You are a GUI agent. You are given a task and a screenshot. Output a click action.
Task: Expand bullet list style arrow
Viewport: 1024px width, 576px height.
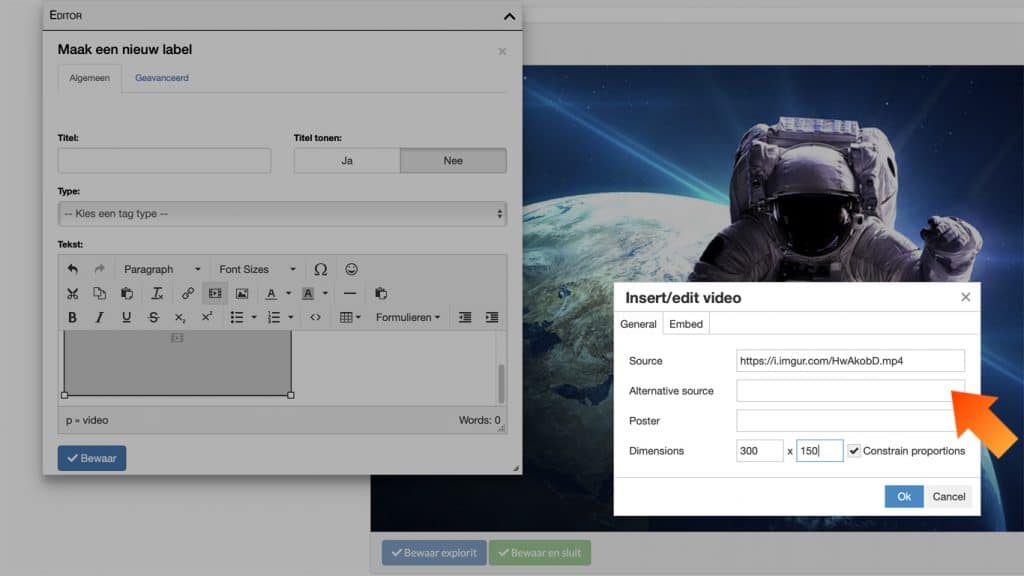(254, 317)
